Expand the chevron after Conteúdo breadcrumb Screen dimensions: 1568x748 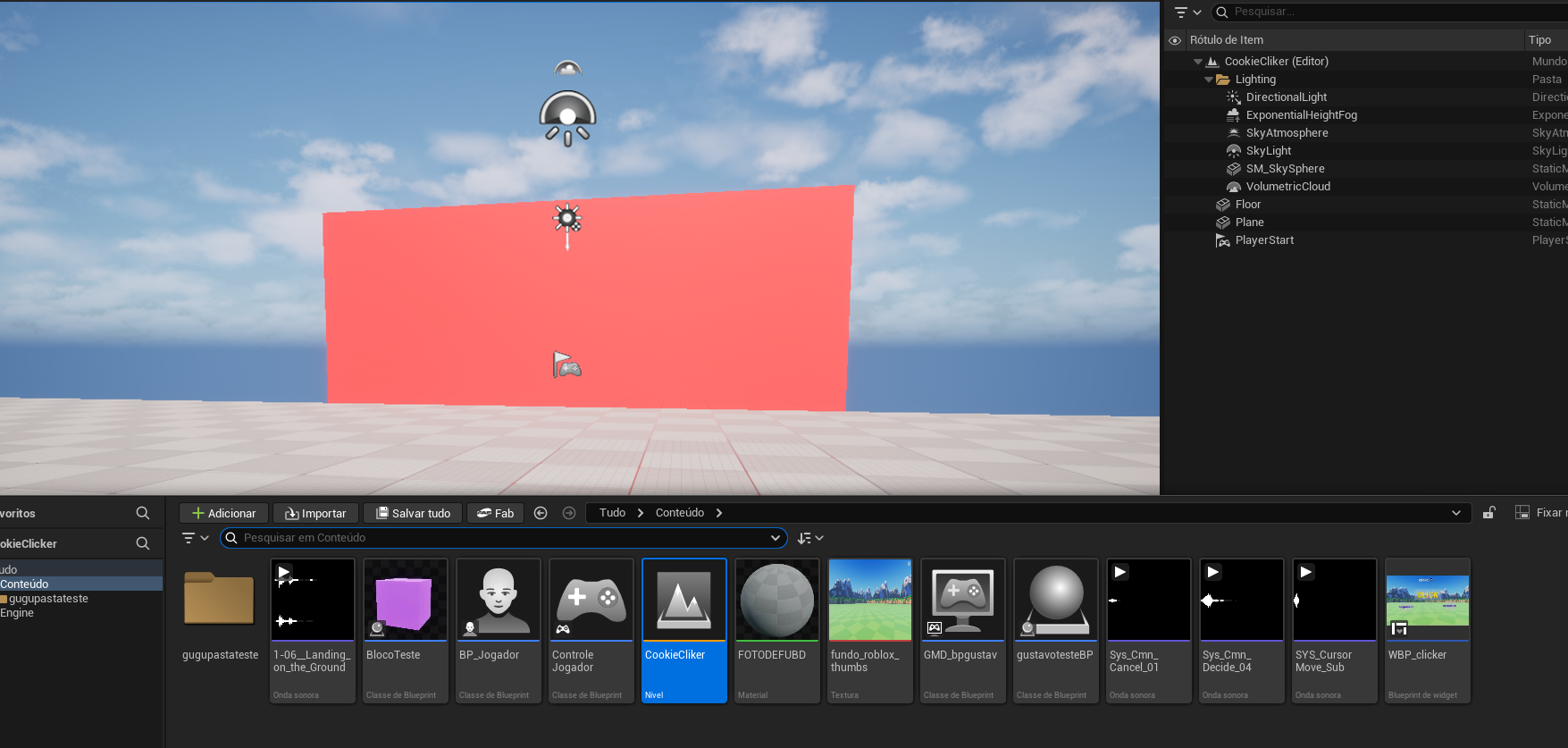tap(719, 513)
